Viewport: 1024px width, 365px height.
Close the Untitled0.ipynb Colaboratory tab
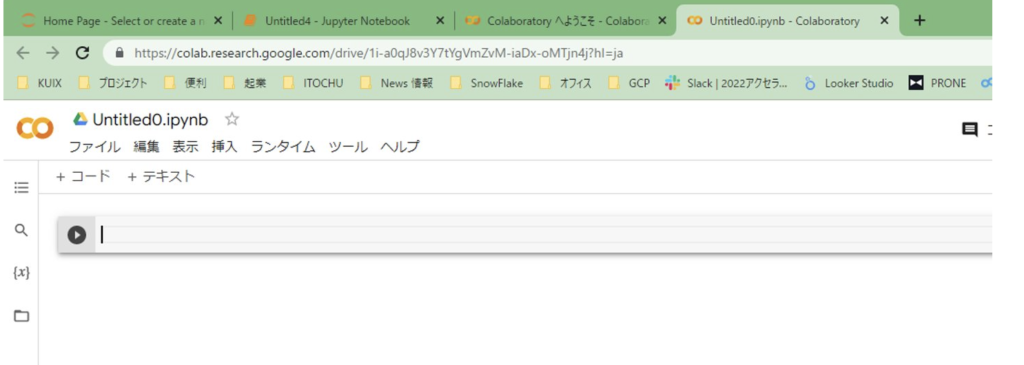pyautogui.click(x=885, y=21)
